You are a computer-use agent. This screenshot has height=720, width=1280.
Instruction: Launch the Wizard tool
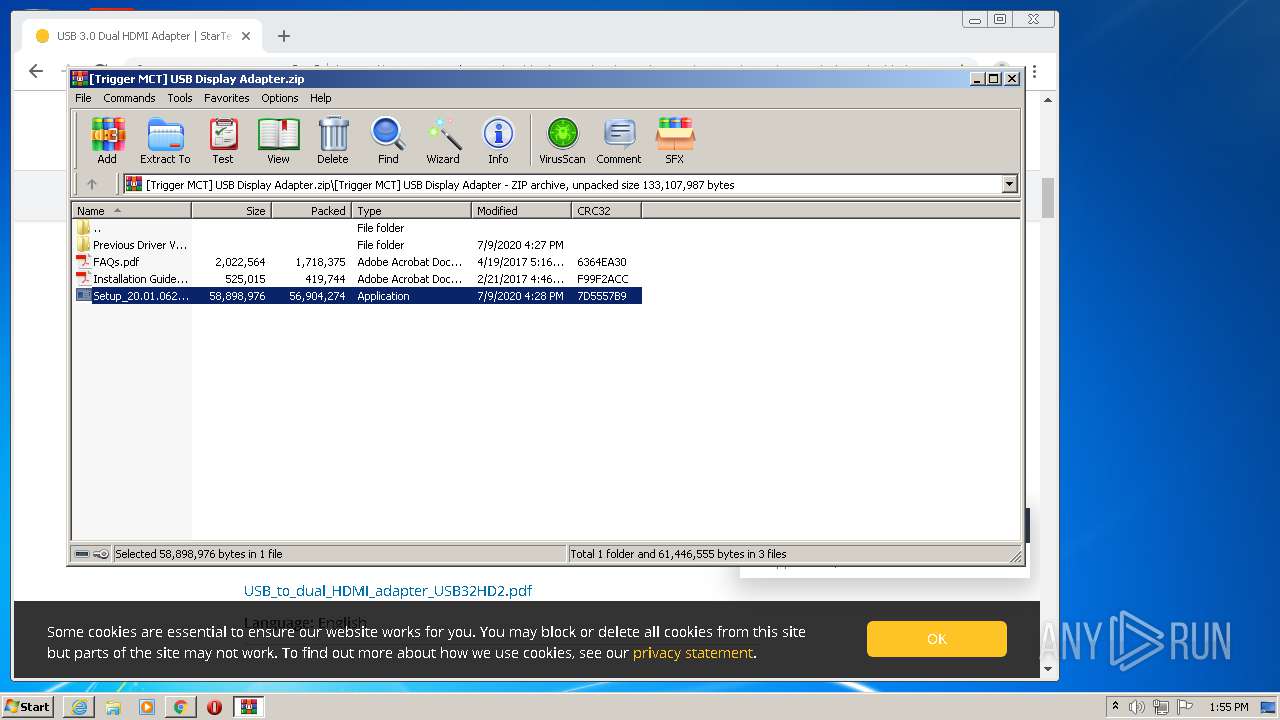(x=443, y=140)
